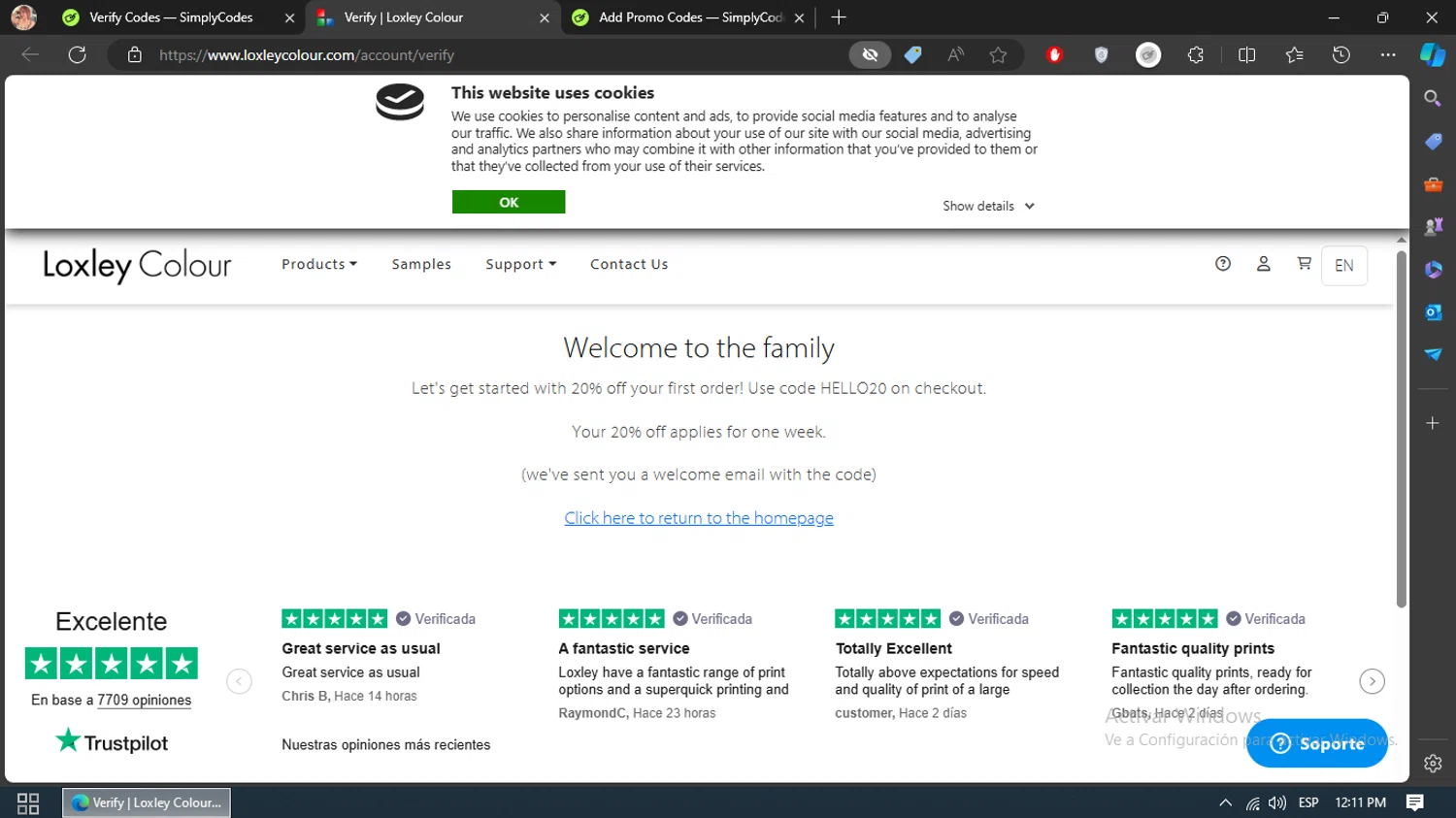Close the Verify Loxley Colour tab

[545, 17]
